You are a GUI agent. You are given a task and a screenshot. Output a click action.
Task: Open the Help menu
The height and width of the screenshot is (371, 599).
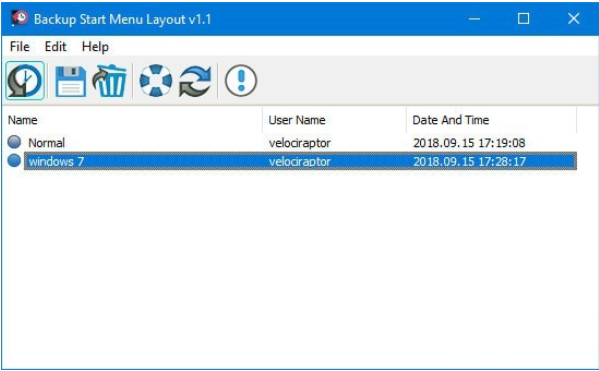95,47
